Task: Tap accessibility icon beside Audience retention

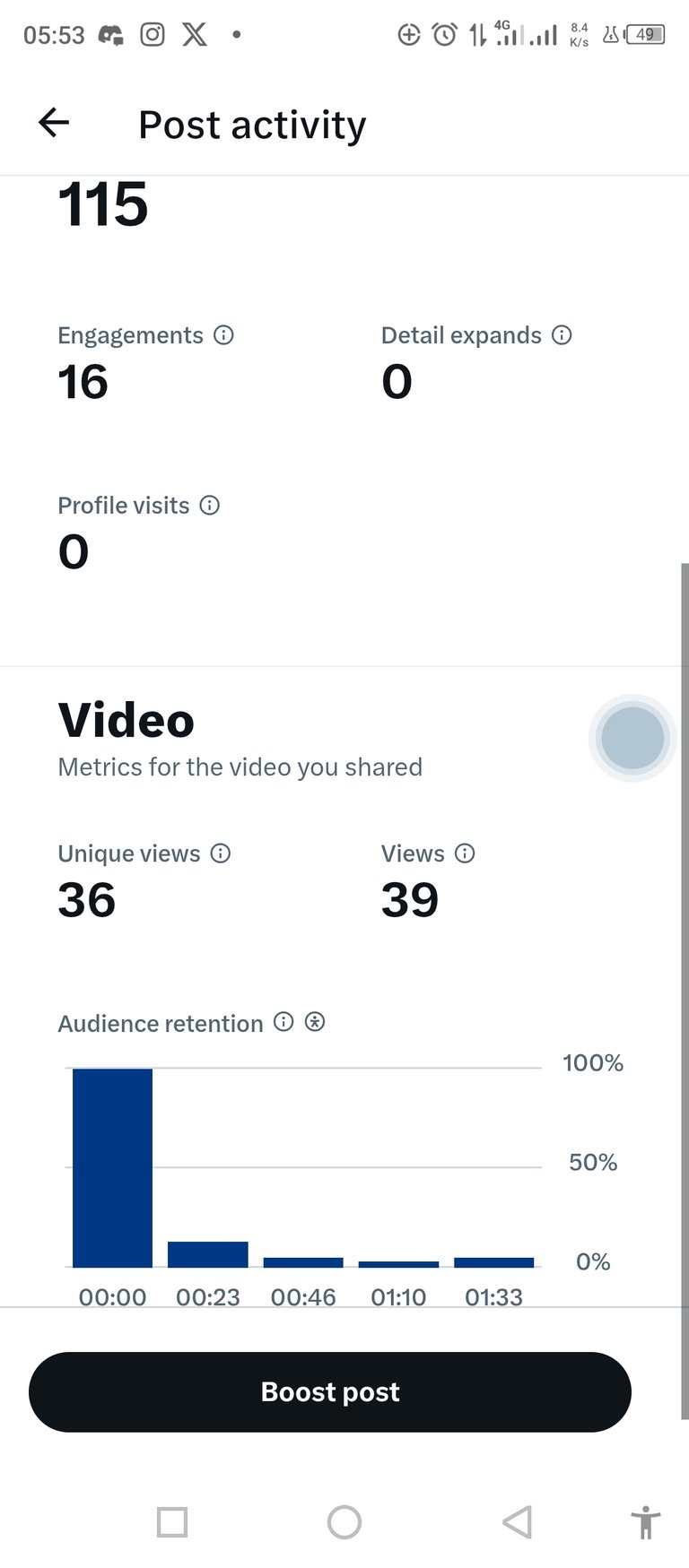Action: coord(315,1022)
